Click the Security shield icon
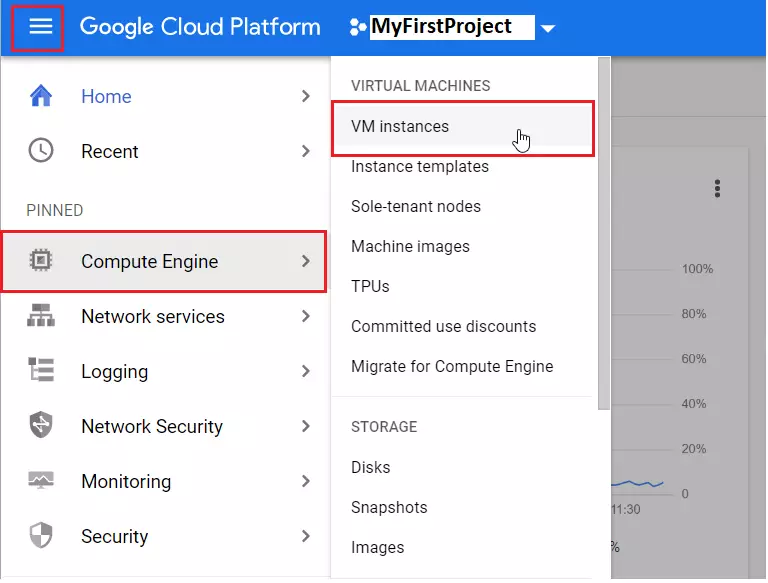This screenshot has height=583, width=768. click(41, 535)
